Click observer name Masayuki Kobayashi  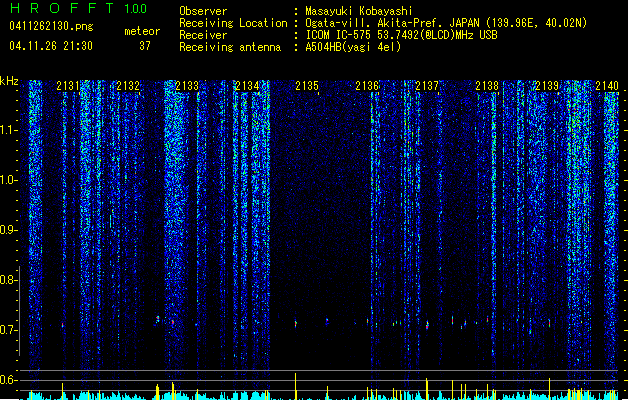(359, 11)
